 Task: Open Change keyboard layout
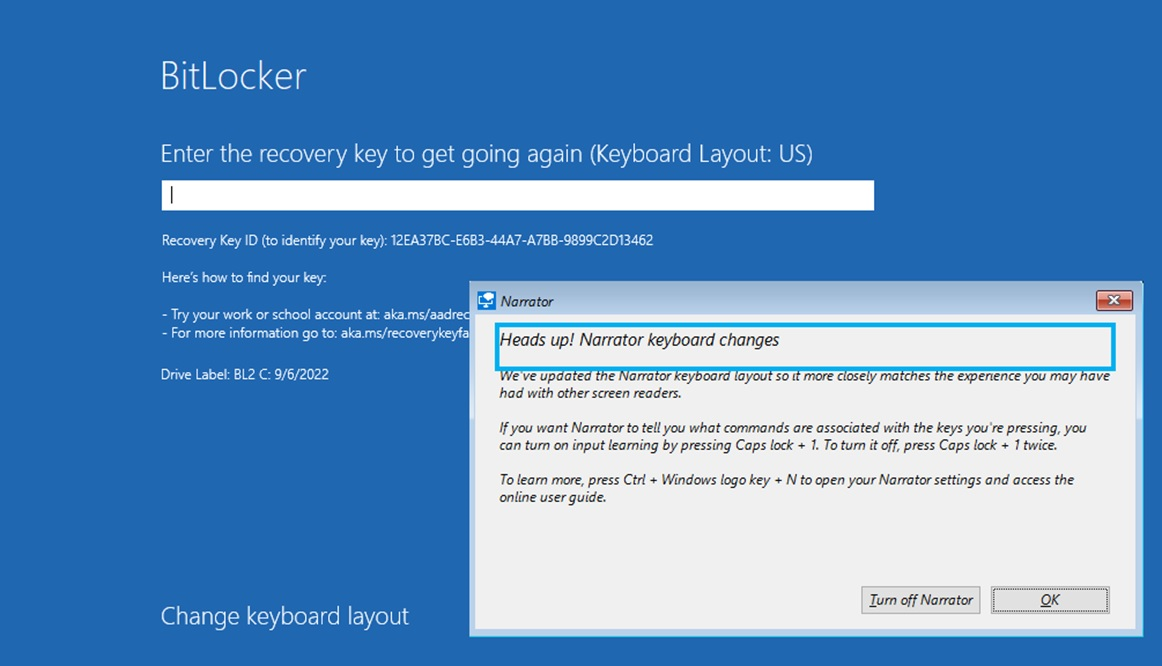click(284, 616)
